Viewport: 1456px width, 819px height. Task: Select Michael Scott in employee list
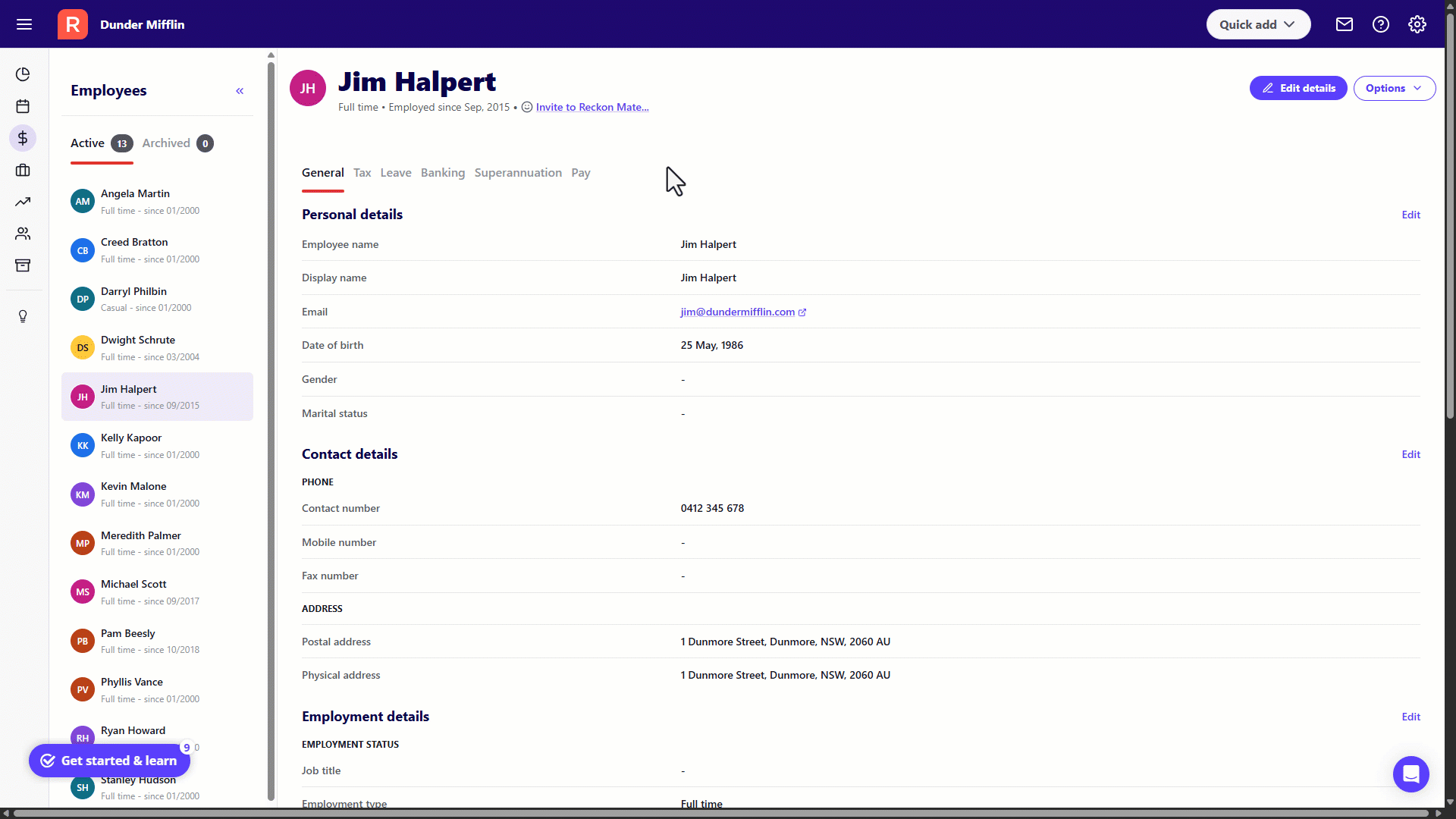(157, 592)
